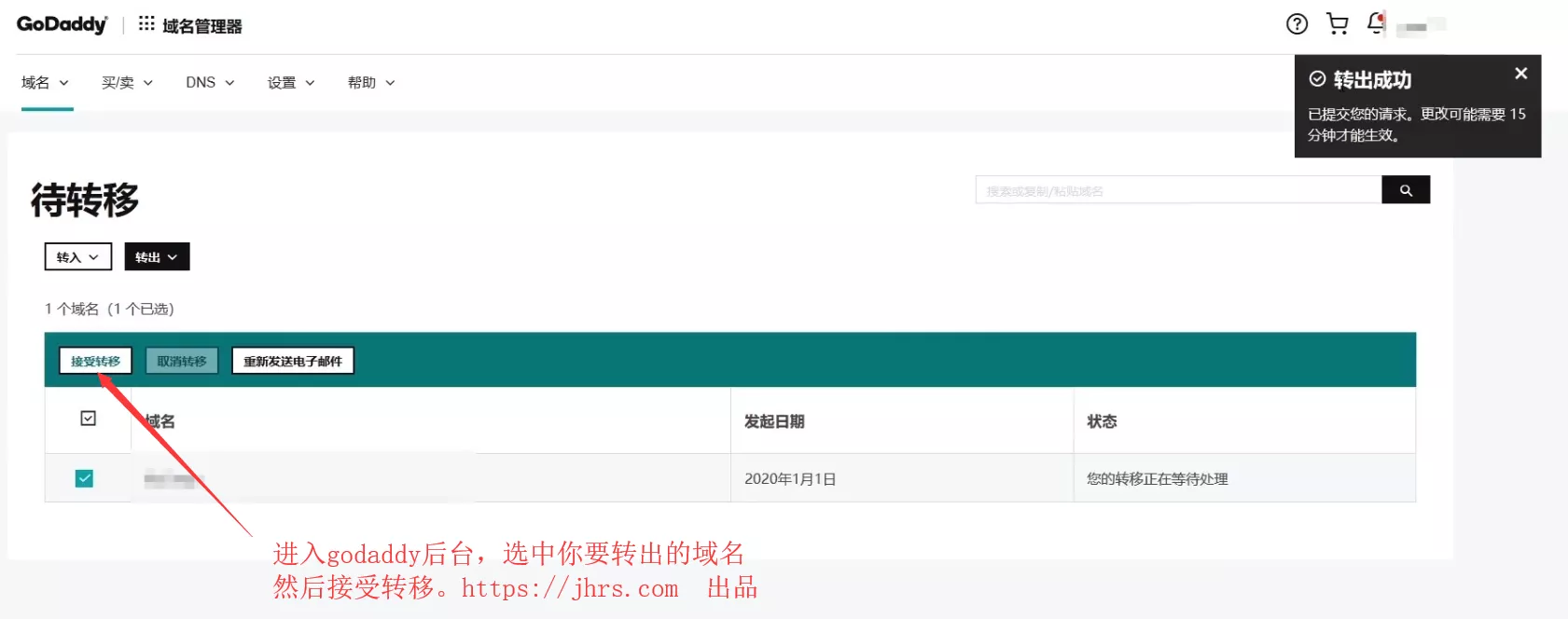Image resolution: width=1568 pixels, height=619 pixels.
Task: Open the 买/卖 menu
Action: pyautogui.click(x=127, y=82)
